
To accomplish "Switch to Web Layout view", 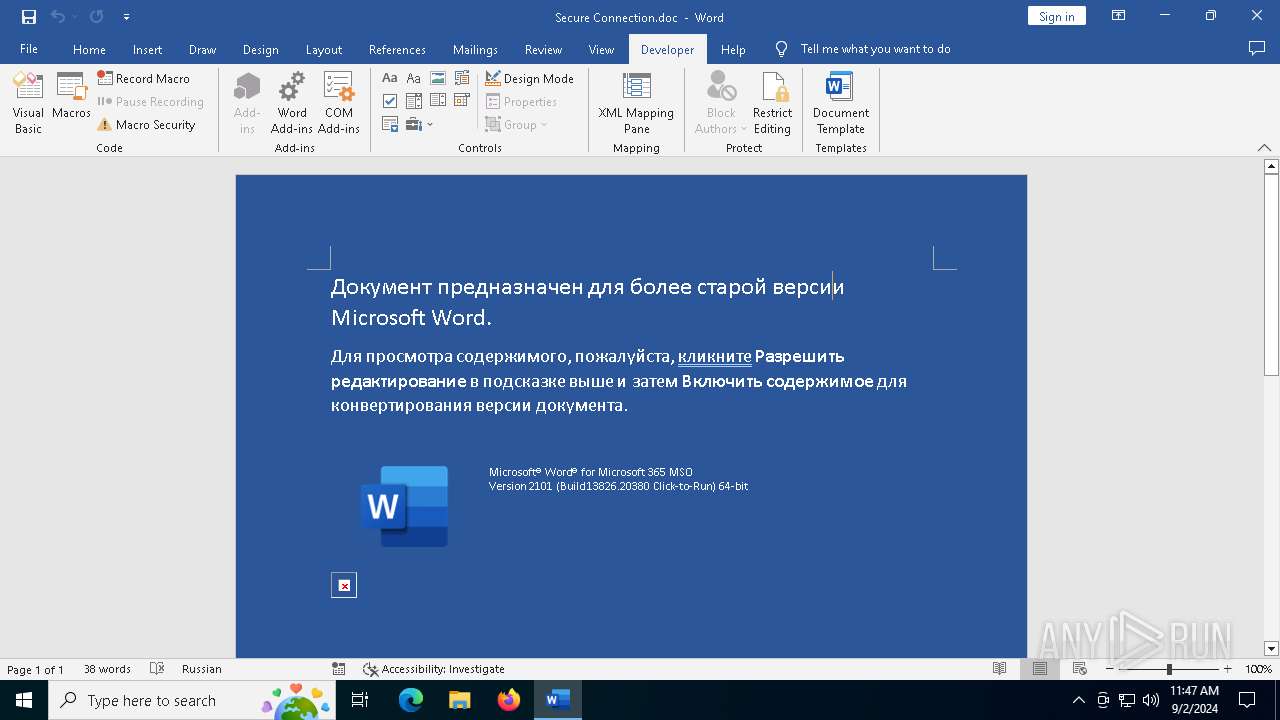I will (x=1080, y=669).
